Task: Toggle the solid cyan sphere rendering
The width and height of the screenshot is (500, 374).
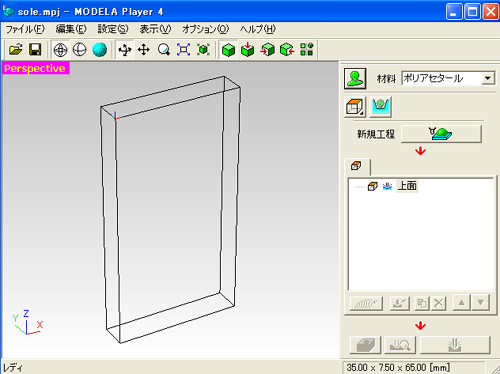Action: click(x=99, y=50)
